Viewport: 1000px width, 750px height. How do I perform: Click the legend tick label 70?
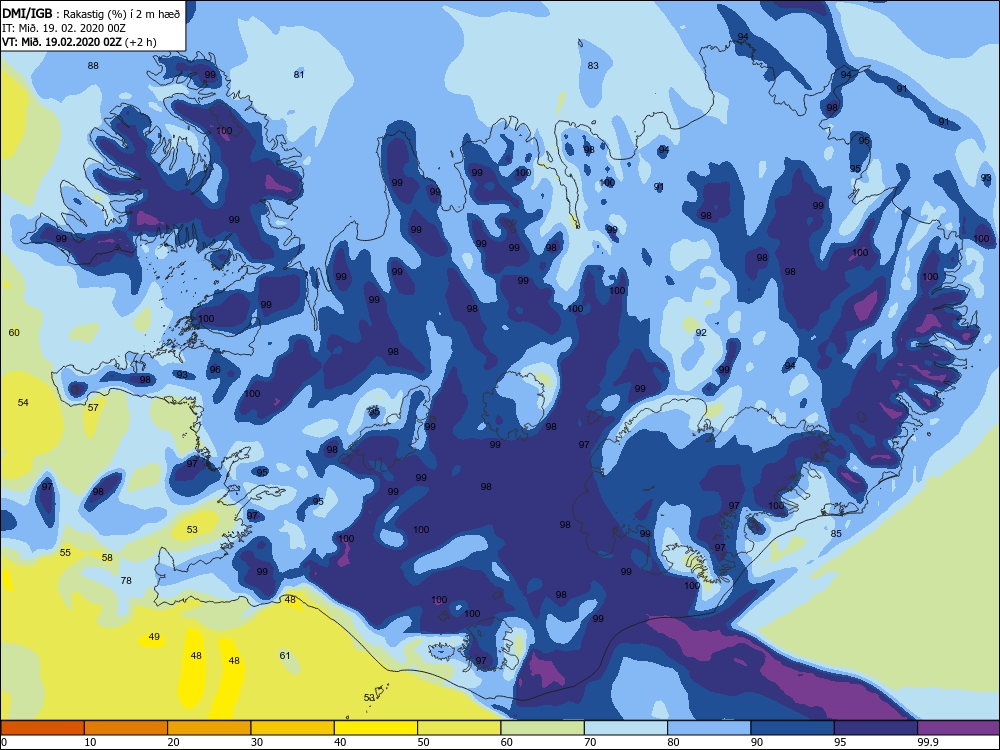591,742
